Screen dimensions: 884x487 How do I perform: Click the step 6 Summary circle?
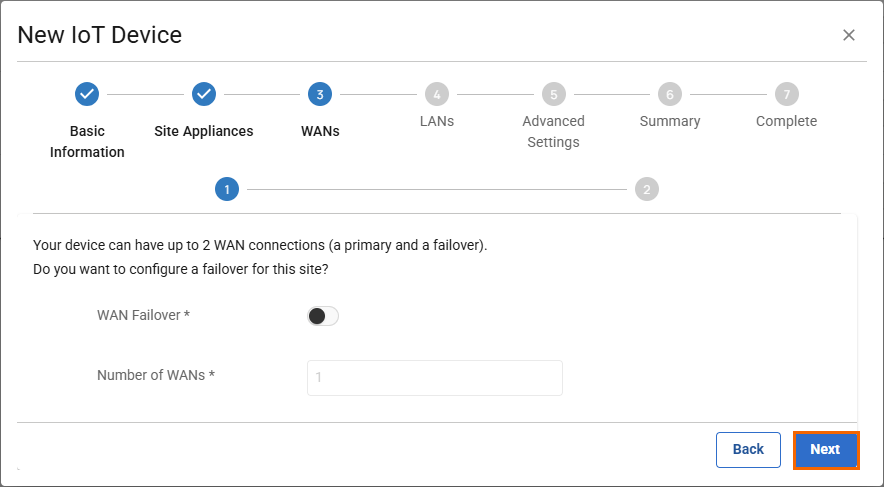point(670,94)
